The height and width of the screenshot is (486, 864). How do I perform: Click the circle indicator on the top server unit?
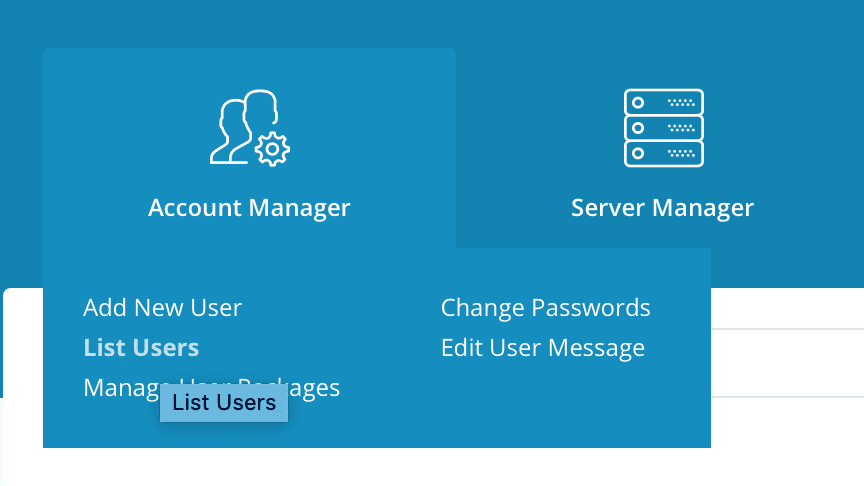(638, 102)
